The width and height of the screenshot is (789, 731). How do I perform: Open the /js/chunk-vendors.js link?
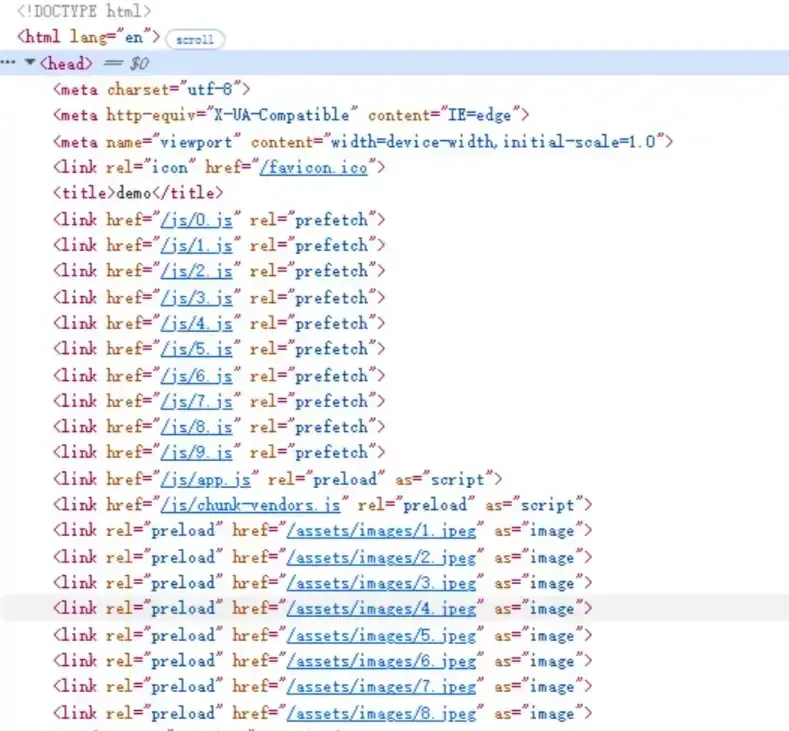pyautogui.click(x=251, y=505)
